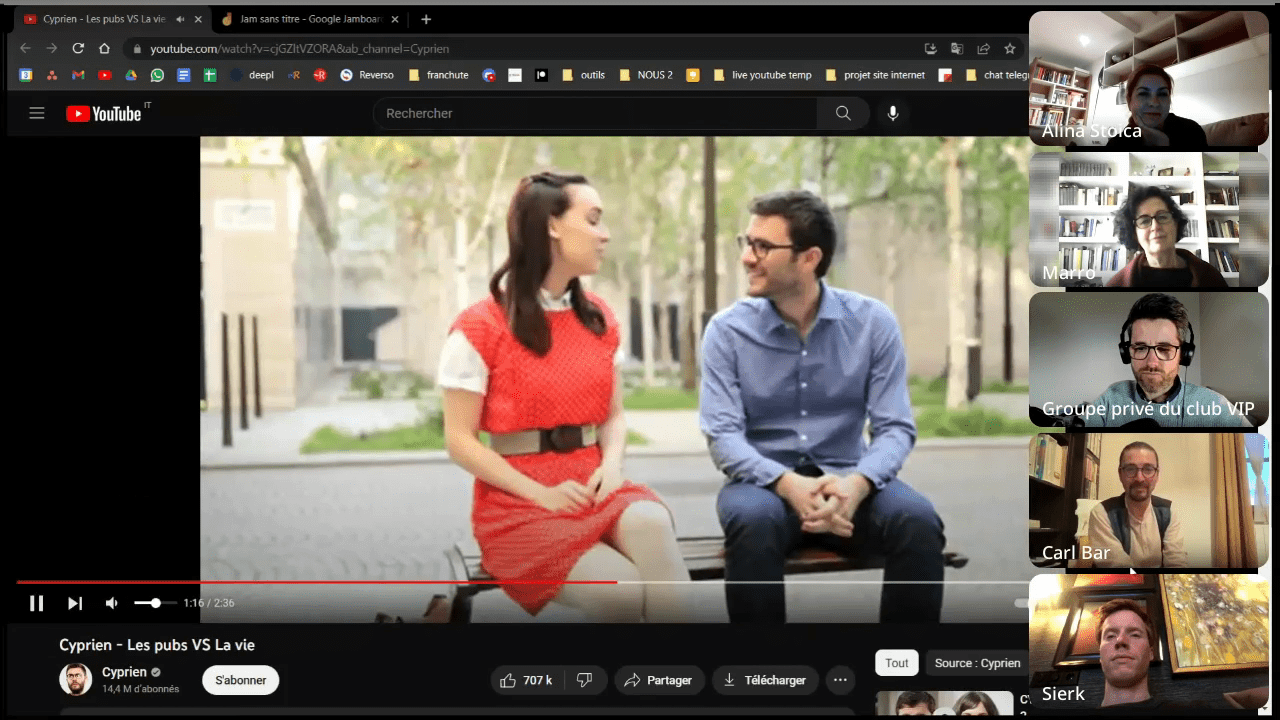Close the Jamboard tab
Image resolution: width=1280 pixels, height=720 pixels.
396,19
